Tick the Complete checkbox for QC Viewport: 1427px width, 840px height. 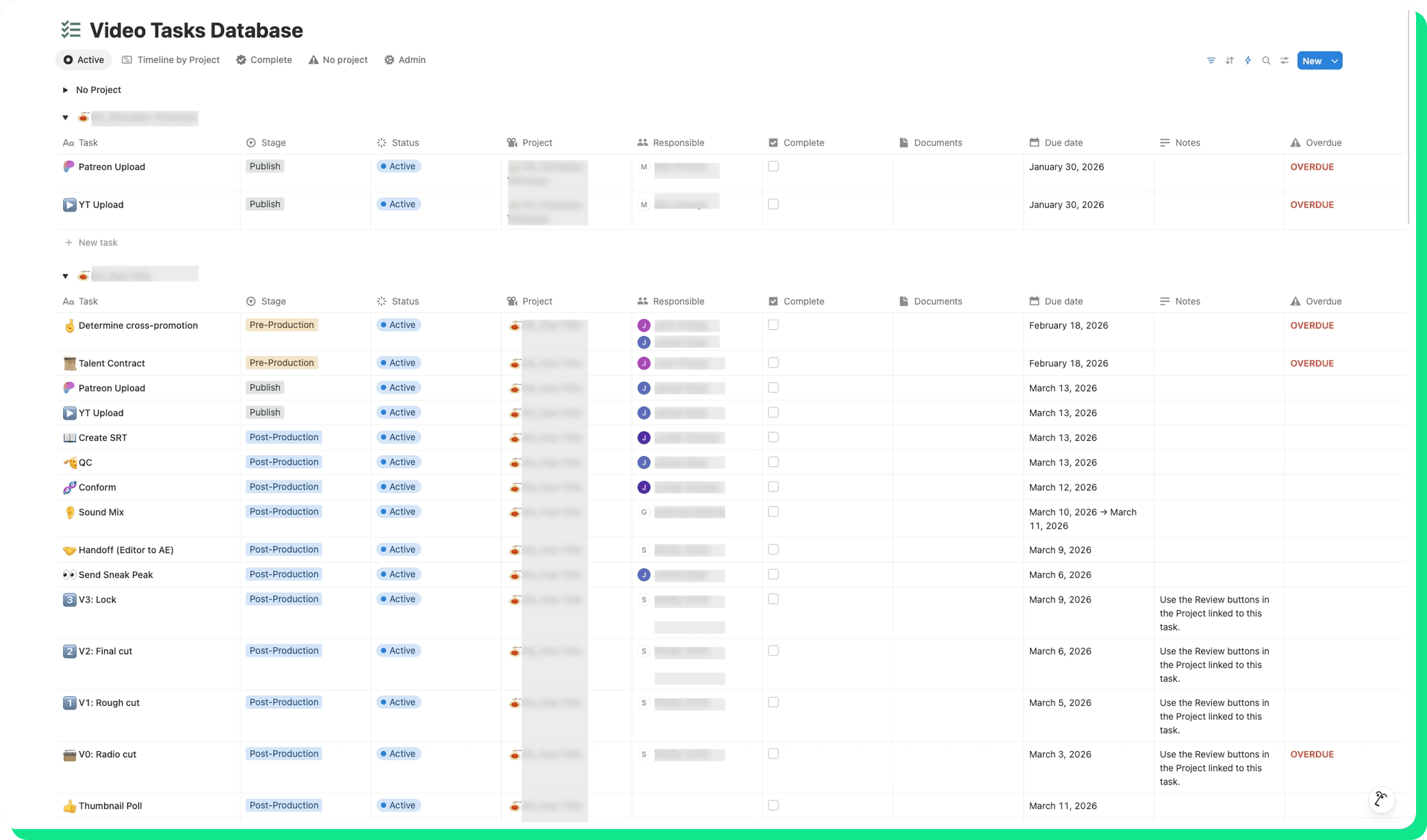(x=773, y=462)
